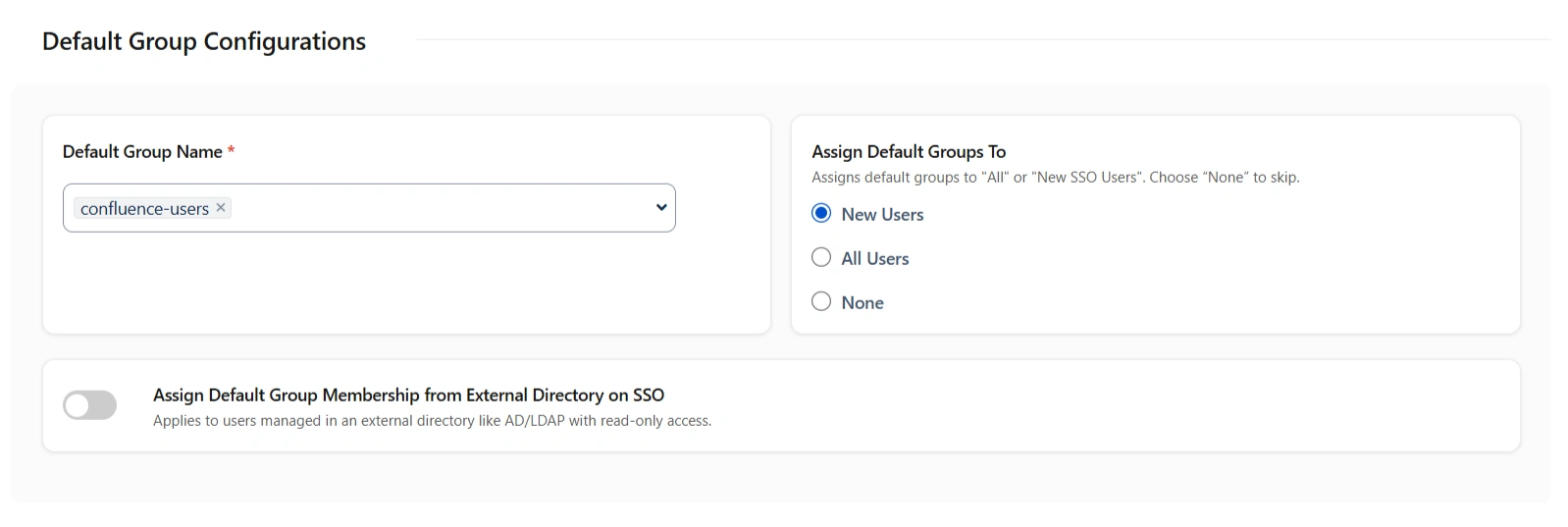The height and width of the screenshot is (527, 1568).
Task: Click the confluence-users tag text
Action: 144,208
